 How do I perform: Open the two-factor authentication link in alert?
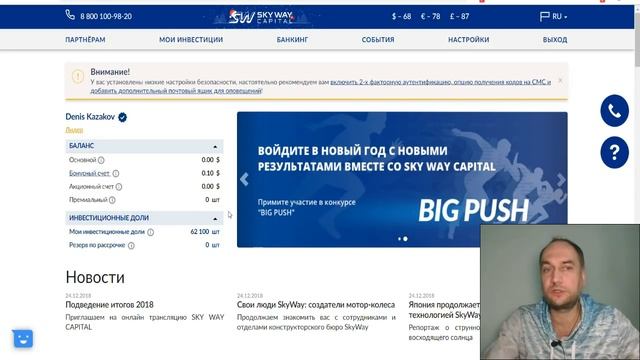point(440,82)
